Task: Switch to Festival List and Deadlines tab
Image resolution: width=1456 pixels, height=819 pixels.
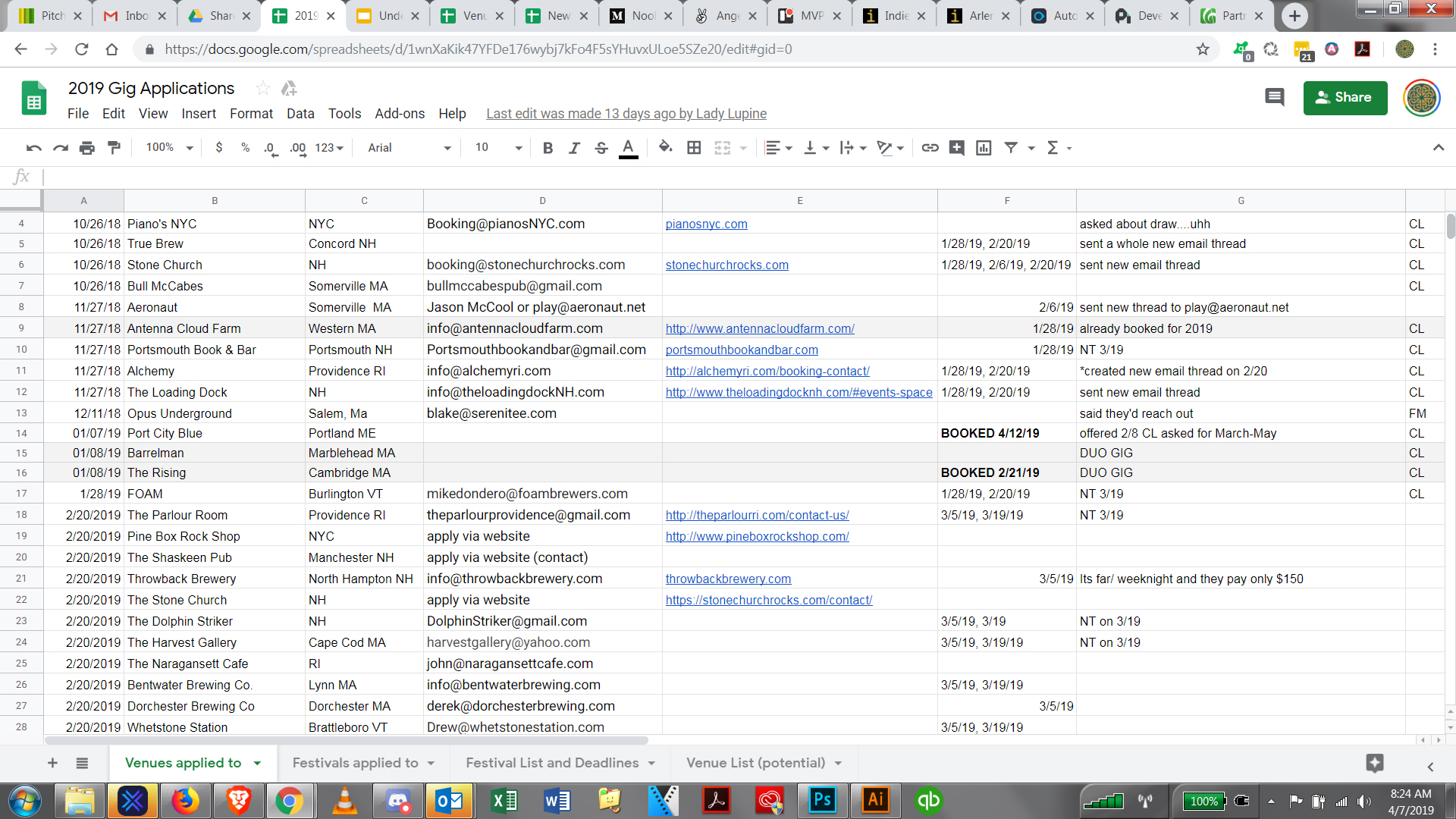Action: [552, 763]
